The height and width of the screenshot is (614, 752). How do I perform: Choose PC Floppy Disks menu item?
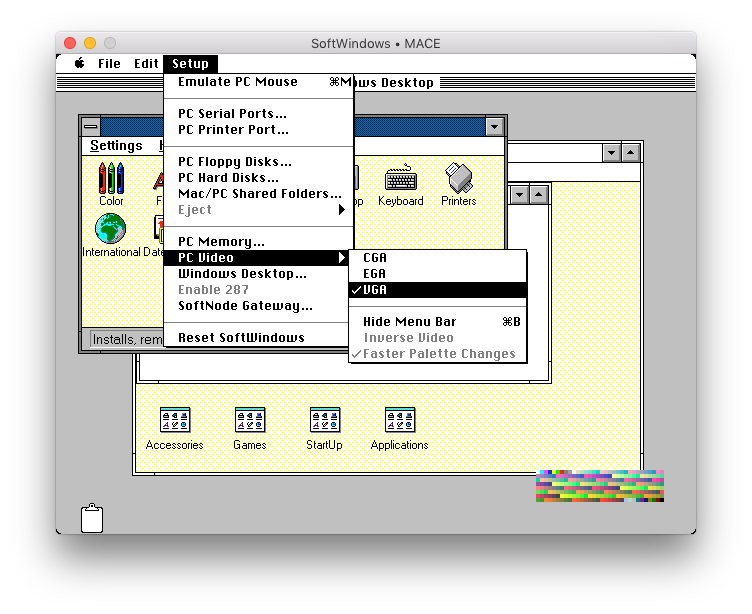259,162
